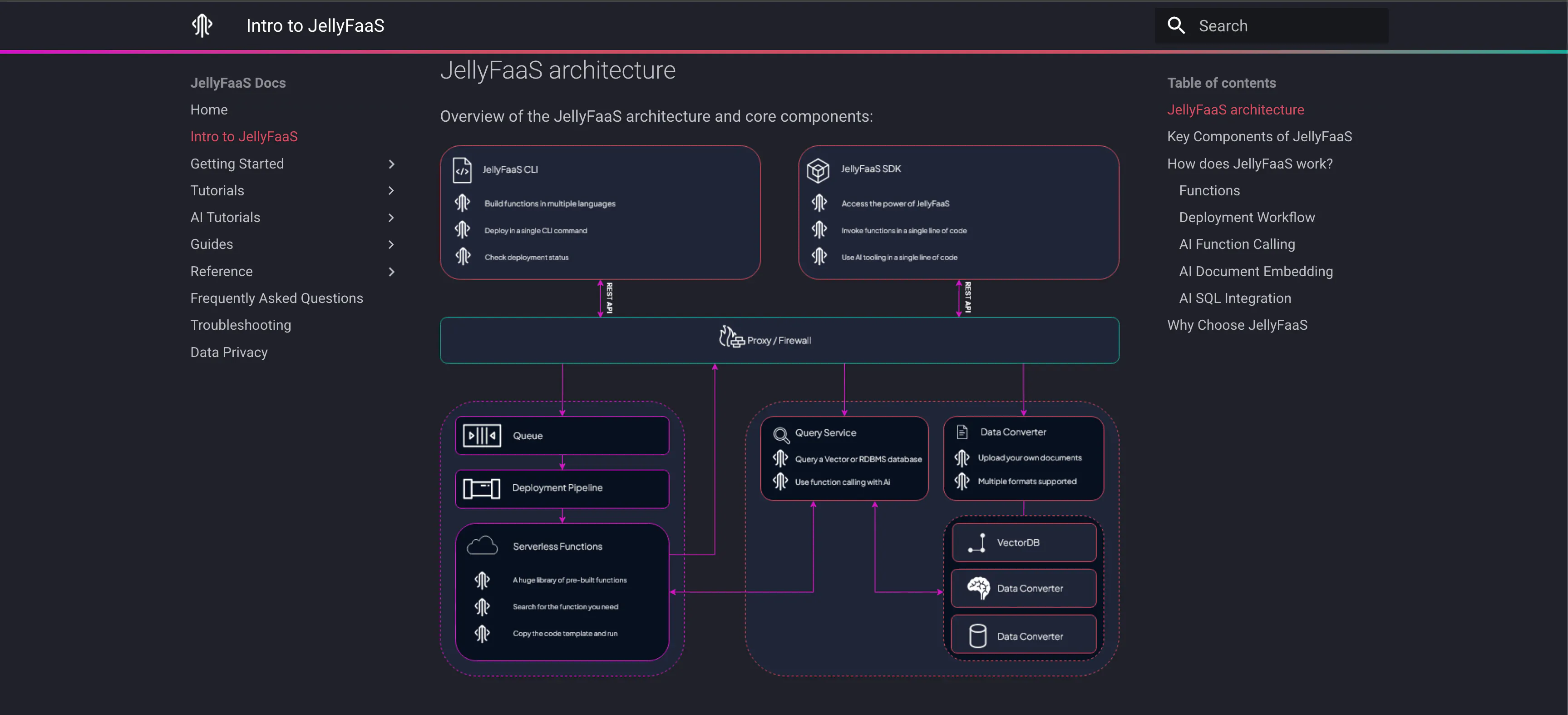Focus the Search input field
1568x715 pixels.
pos(1272,25)
